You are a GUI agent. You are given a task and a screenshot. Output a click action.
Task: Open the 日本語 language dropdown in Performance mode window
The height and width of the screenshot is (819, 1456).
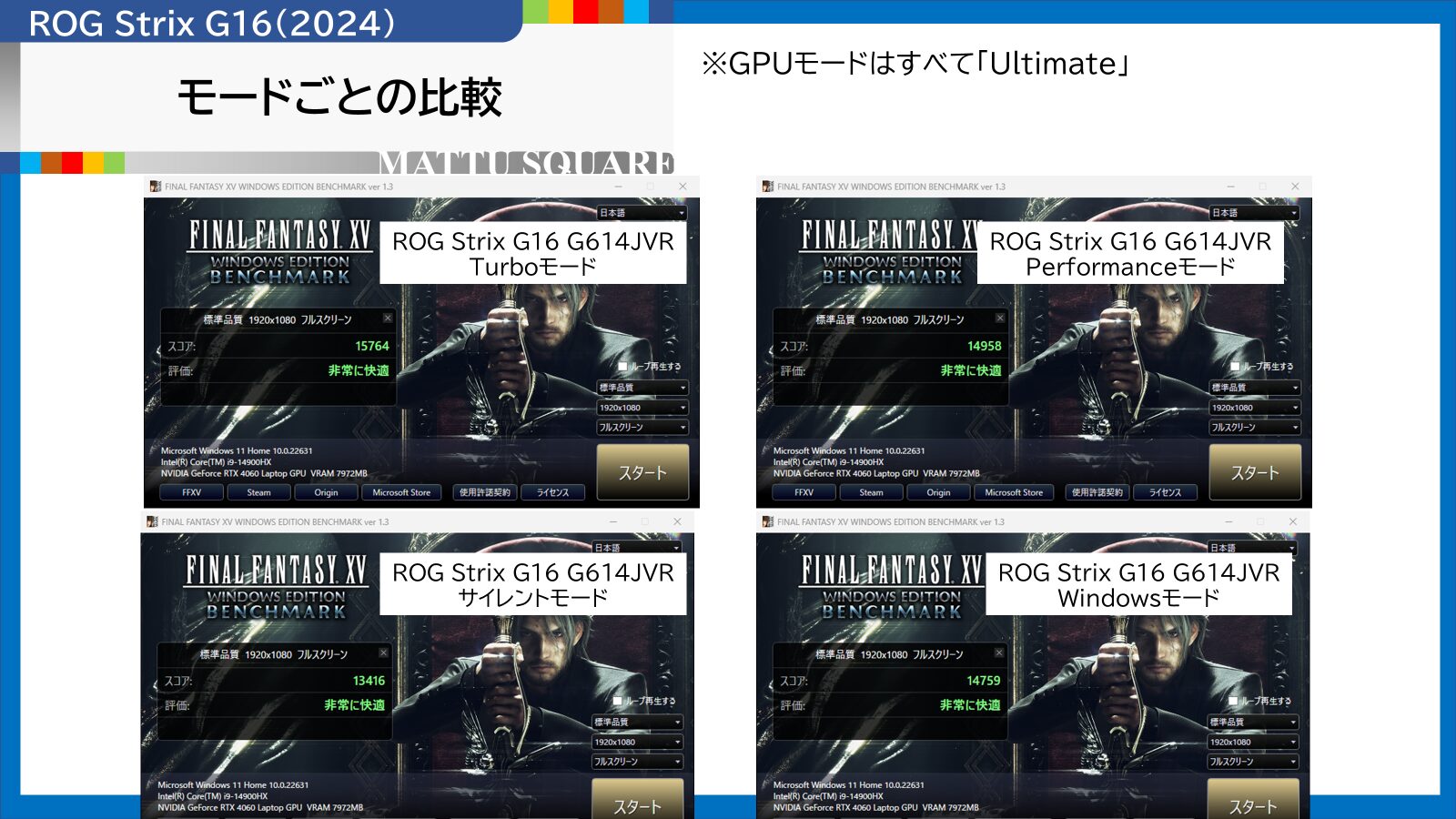click(1255, 213)
